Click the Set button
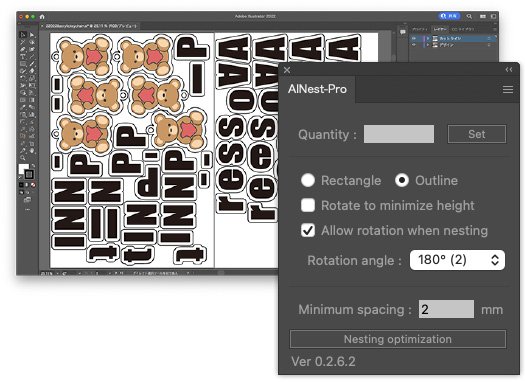The width and height of the screenshot is (525, 382). click(x=477, y=134)
